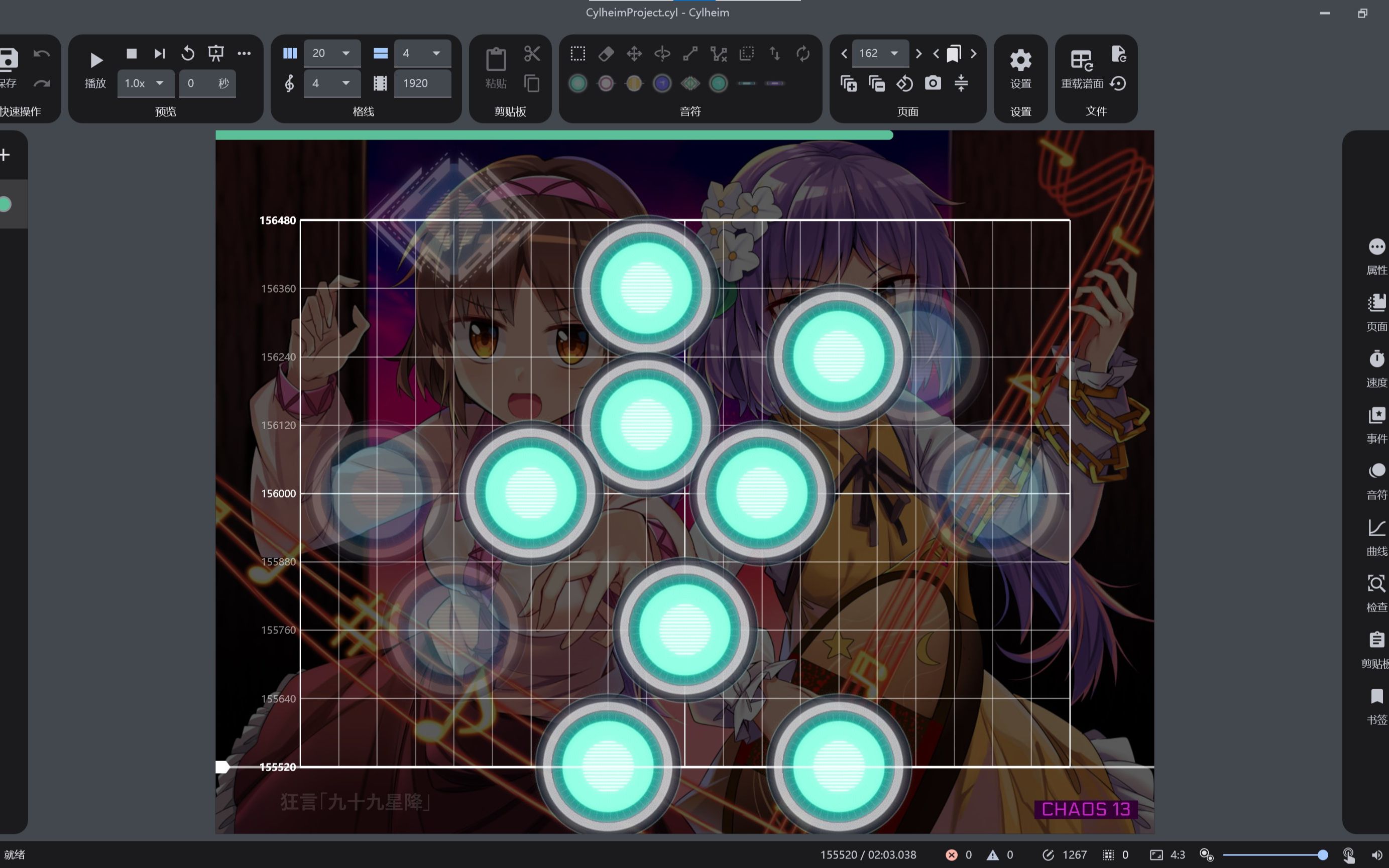Open Settings (设置) gear button
This screenshot has height=868, width=1389.
coord(1020,68)
